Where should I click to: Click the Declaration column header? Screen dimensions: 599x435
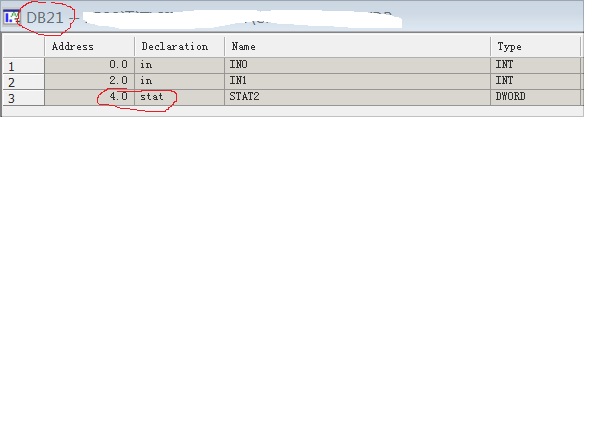(x=180, y=47)
